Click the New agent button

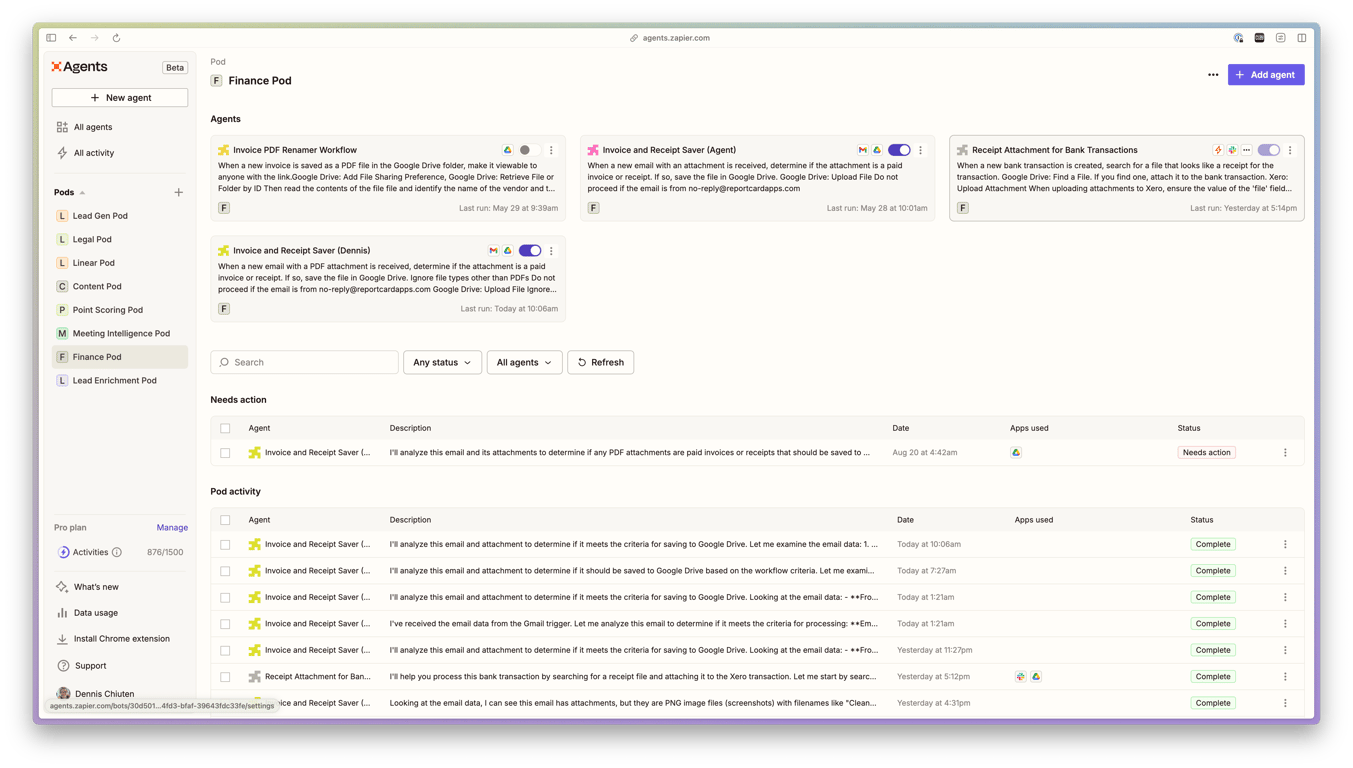pyautogui.click(x=120, y=98)
